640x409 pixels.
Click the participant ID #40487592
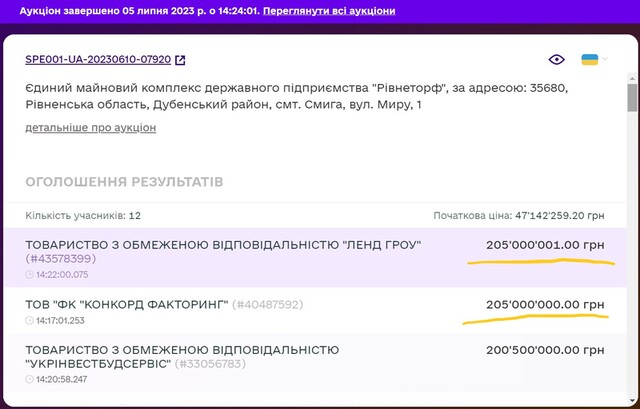268,305
